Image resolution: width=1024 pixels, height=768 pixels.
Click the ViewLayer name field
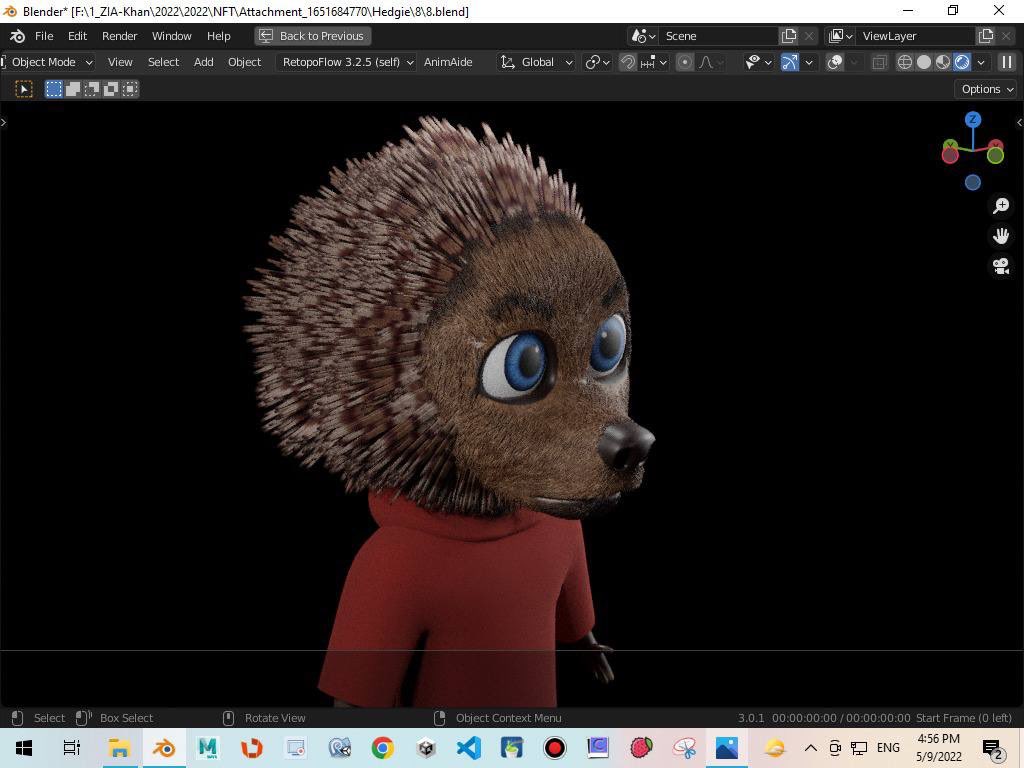(x=916, y=36)
